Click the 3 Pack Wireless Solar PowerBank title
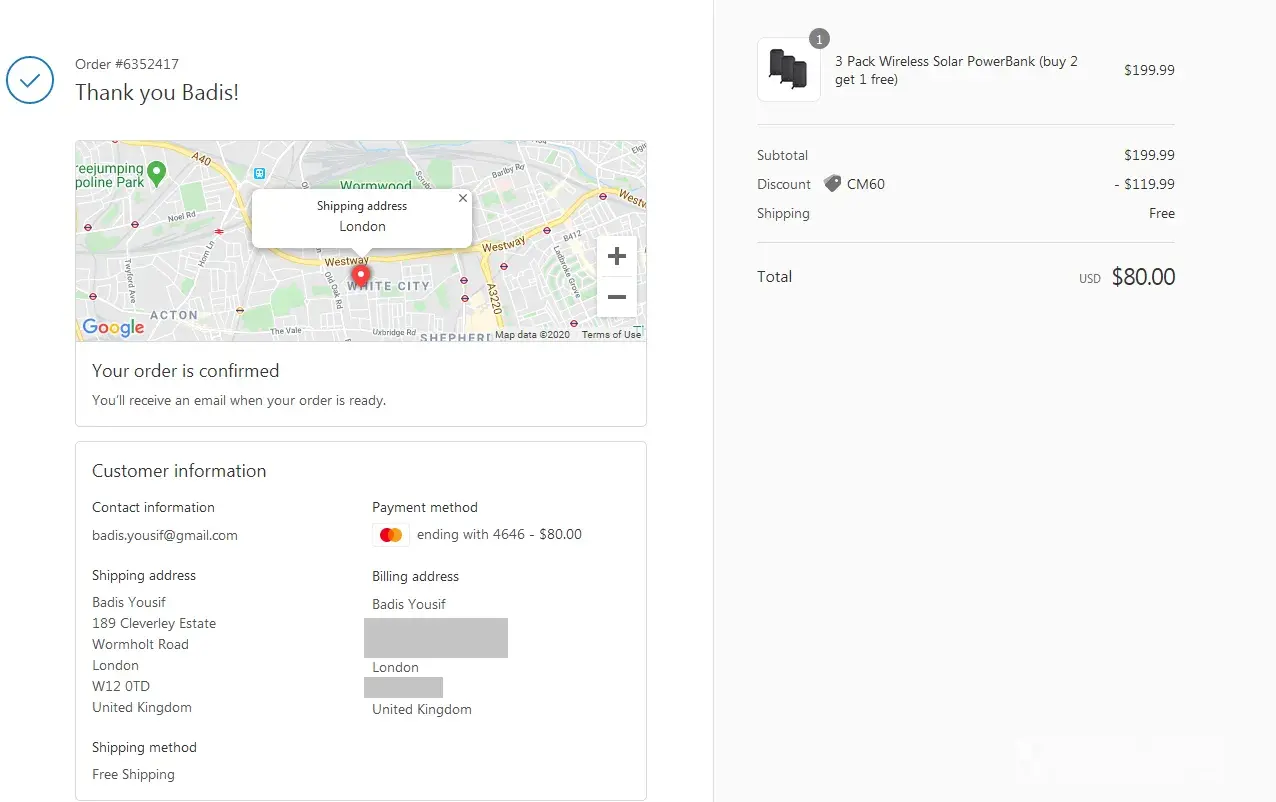The image size is (1276, 802). pyautogui.click(x=955, y=70)
